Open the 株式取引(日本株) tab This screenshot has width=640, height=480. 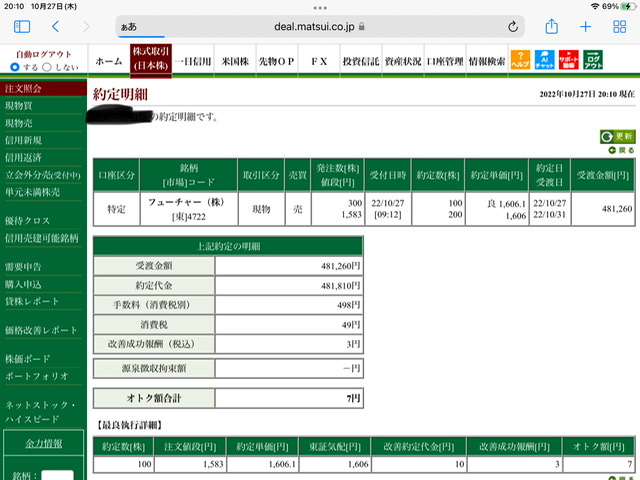pos(151,60)
